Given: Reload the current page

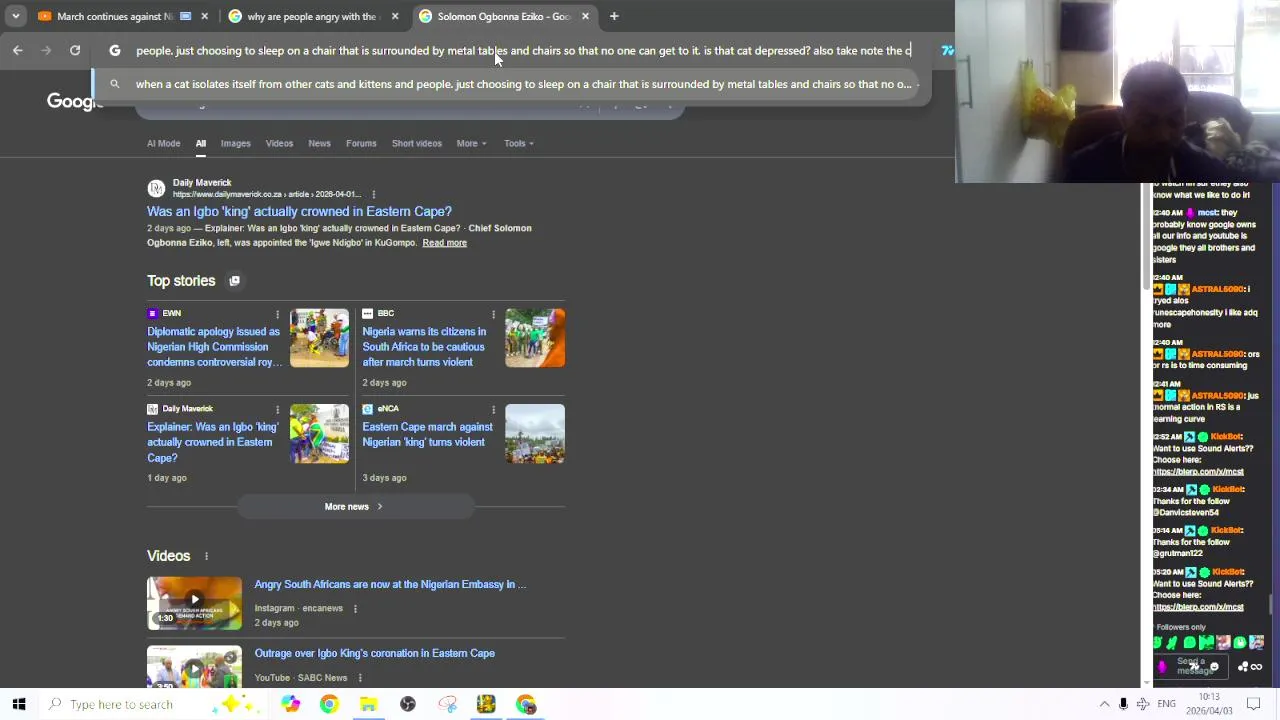Looking at the screenshot, I should coord(75,50).
